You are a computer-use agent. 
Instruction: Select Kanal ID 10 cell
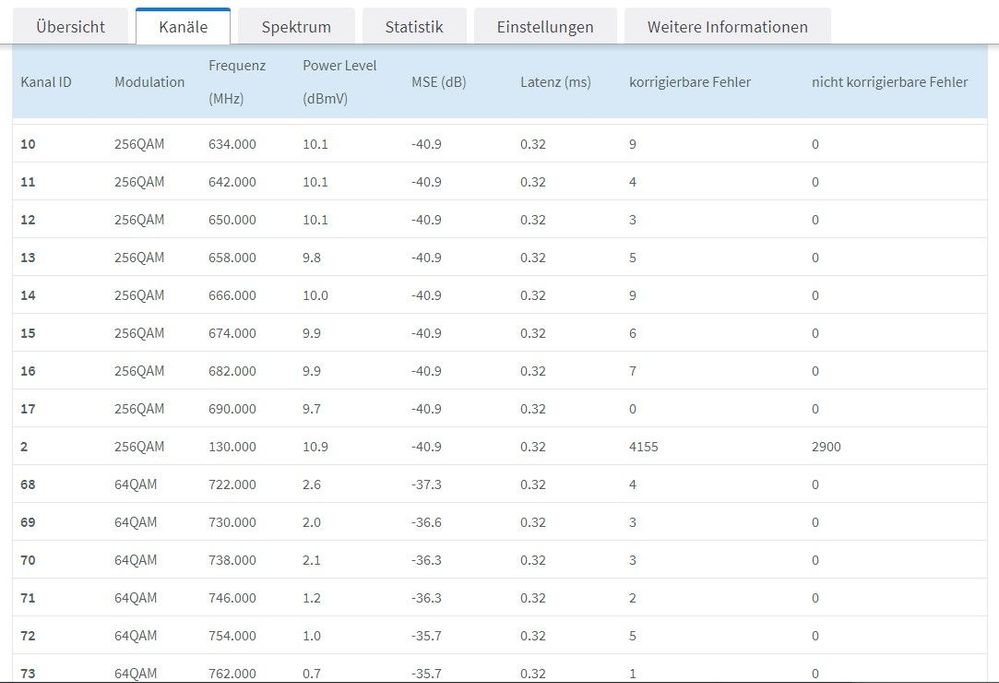point(28,144)
